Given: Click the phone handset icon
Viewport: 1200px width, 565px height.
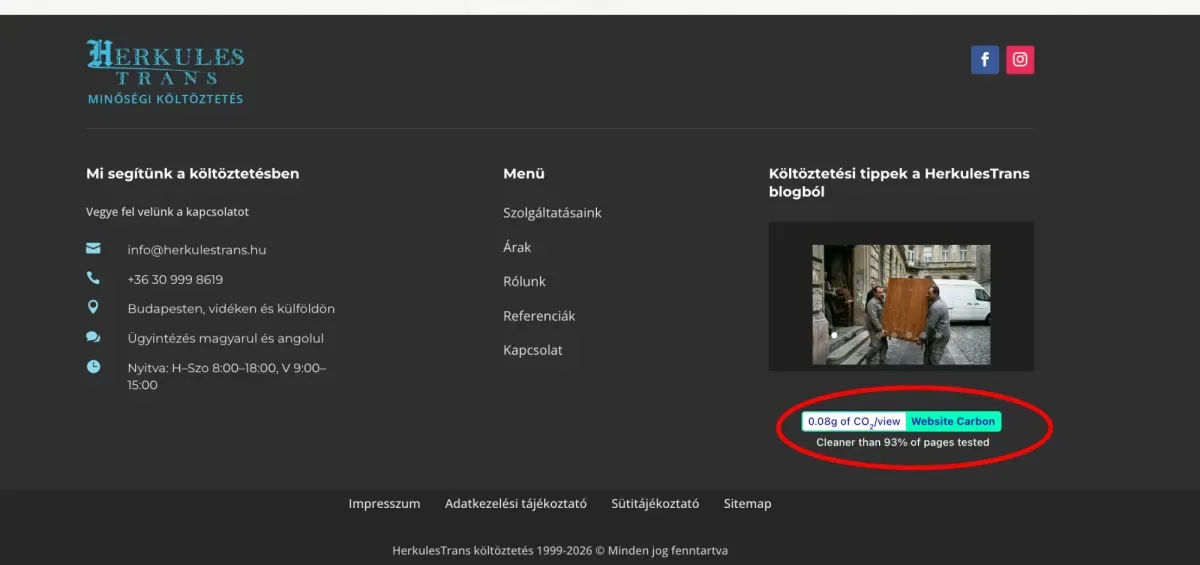Looking at the screenshot, I should tap(93, 278).
